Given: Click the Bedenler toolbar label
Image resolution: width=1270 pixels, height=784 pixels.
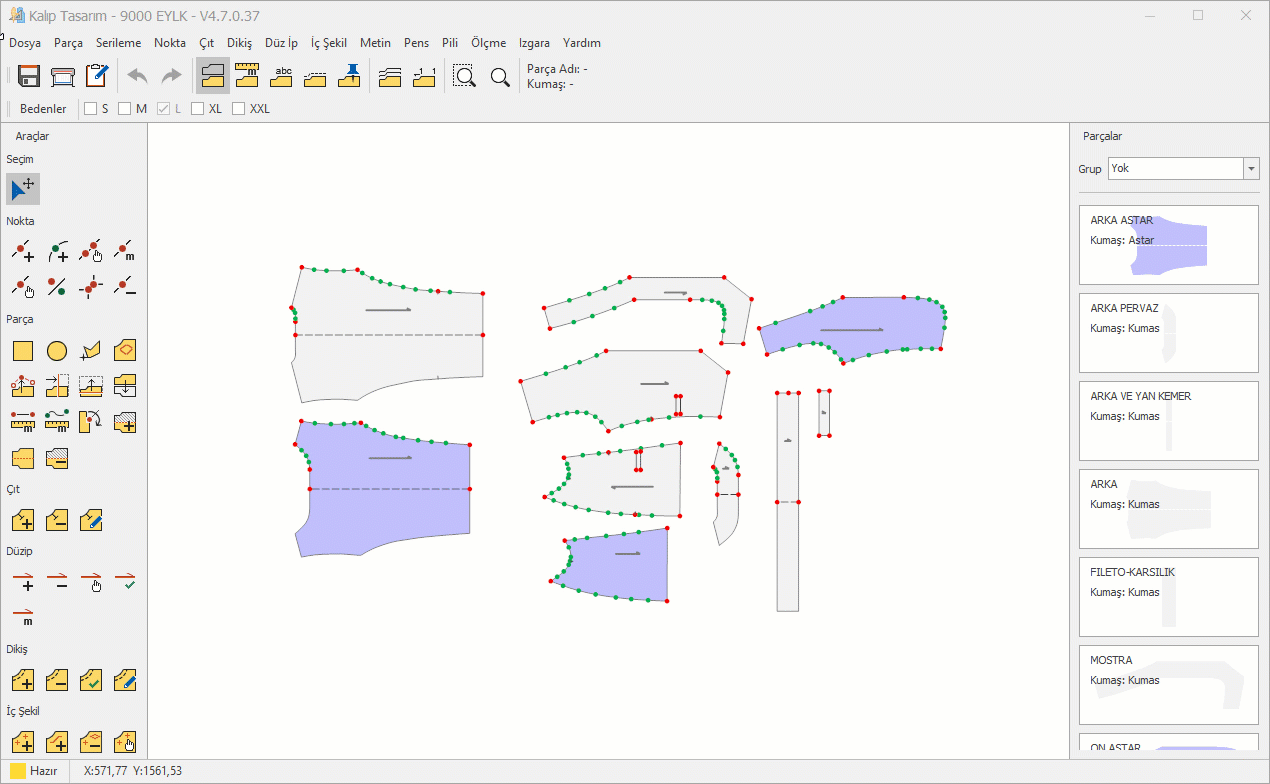Looking at the screenshot, I should [x=43, y=109].
